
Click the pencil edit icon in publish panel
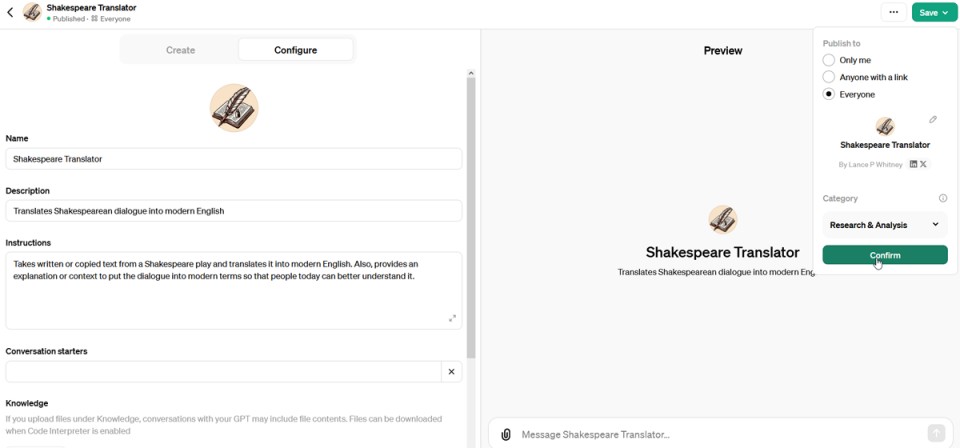[x=933, y=120]
